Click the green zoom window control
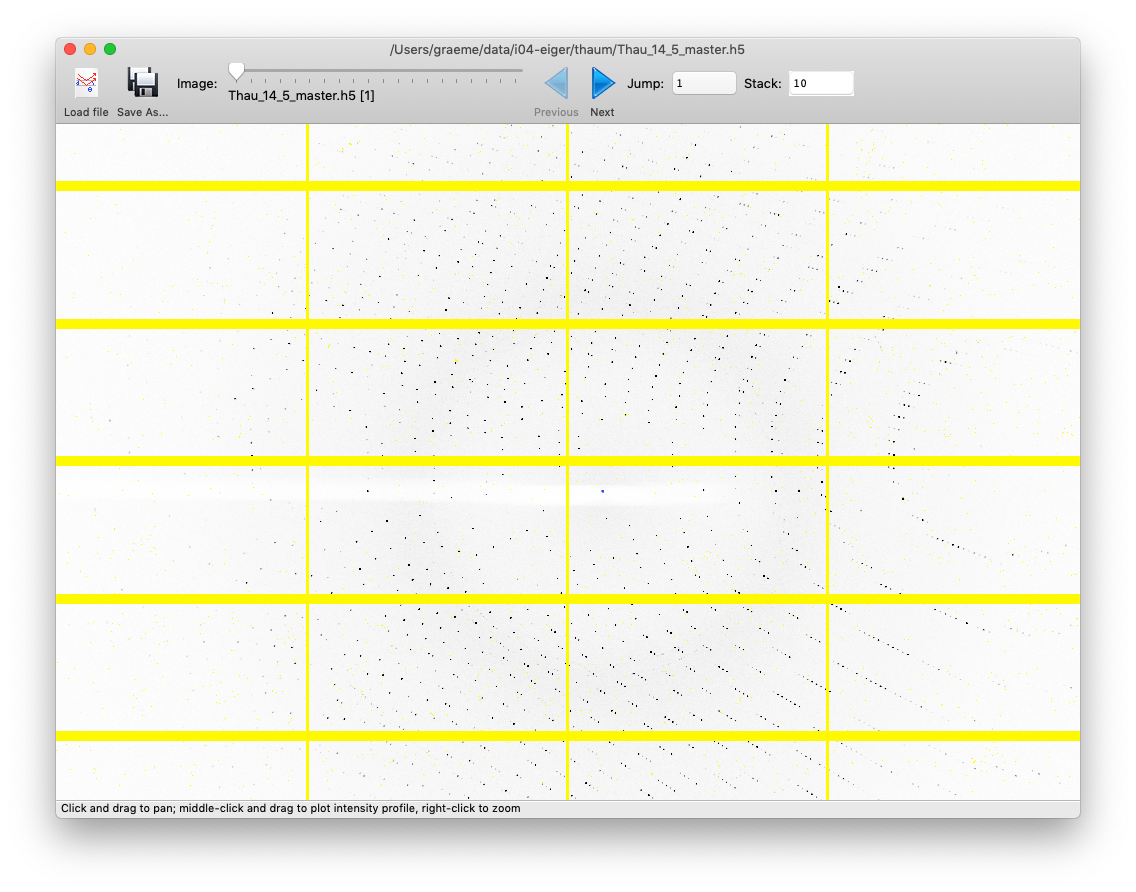1136x892 pixels. coord(110,48)
